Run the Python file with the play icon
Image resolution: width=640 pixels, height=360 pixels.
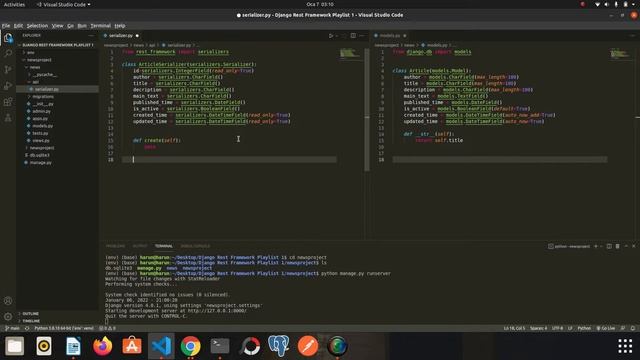coord(331,36)
